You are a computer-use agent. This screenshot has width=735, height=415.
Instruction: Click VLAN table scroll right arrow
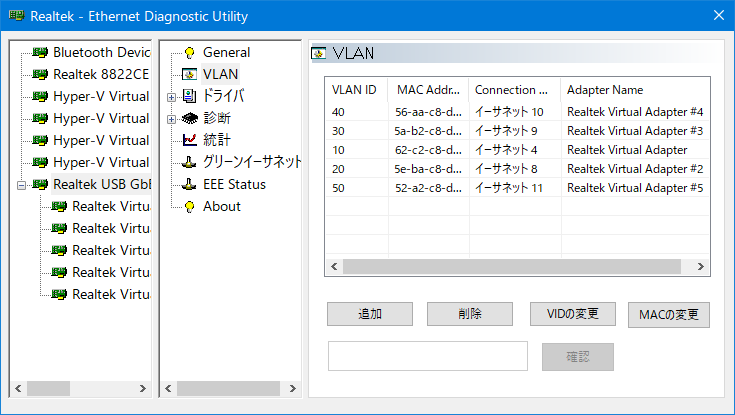coord(700,266)
